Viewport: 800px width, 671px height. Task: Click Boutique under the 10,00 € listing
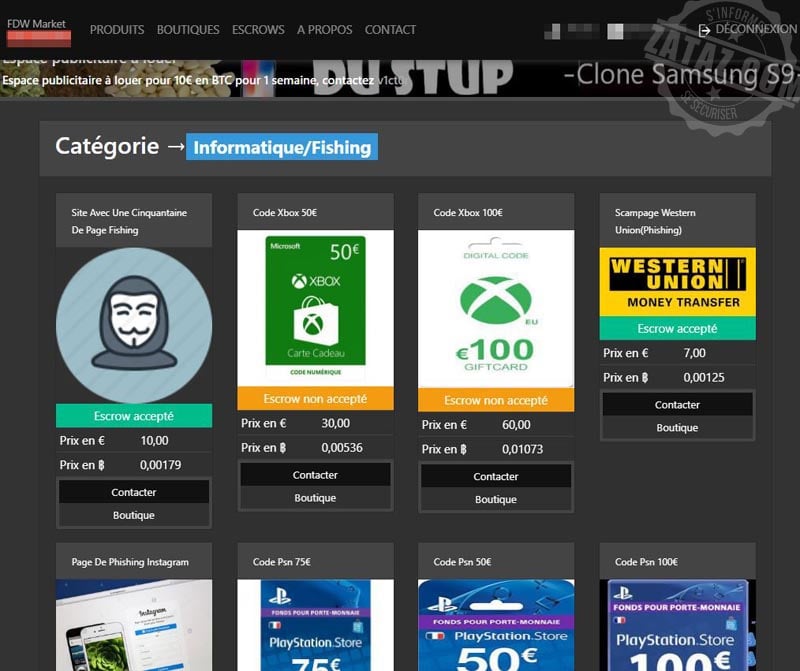click(134, 515)
